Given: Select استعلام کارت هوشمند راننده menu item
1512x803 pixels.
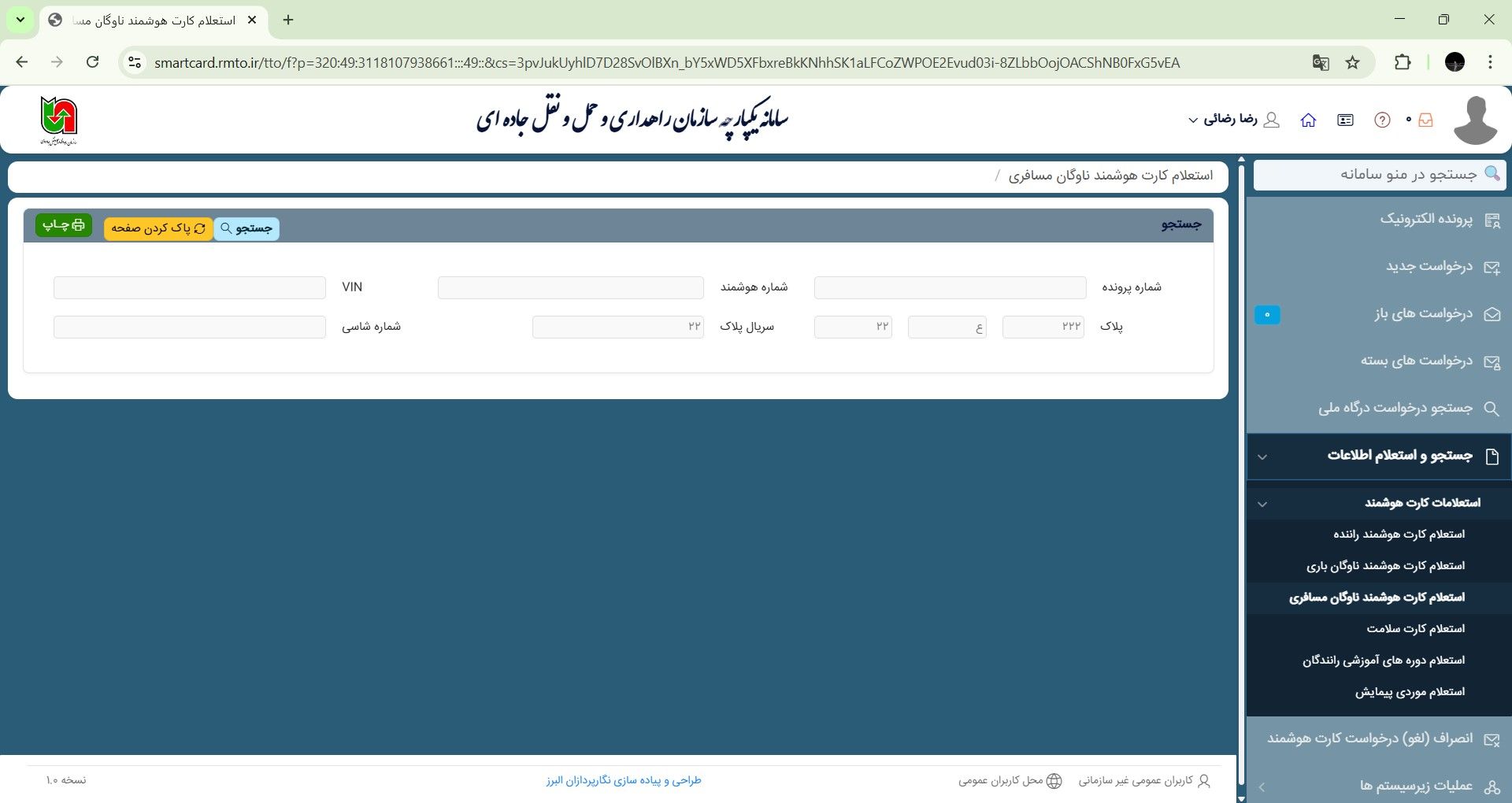Looking at the screenshot, I should point(1399,534).
